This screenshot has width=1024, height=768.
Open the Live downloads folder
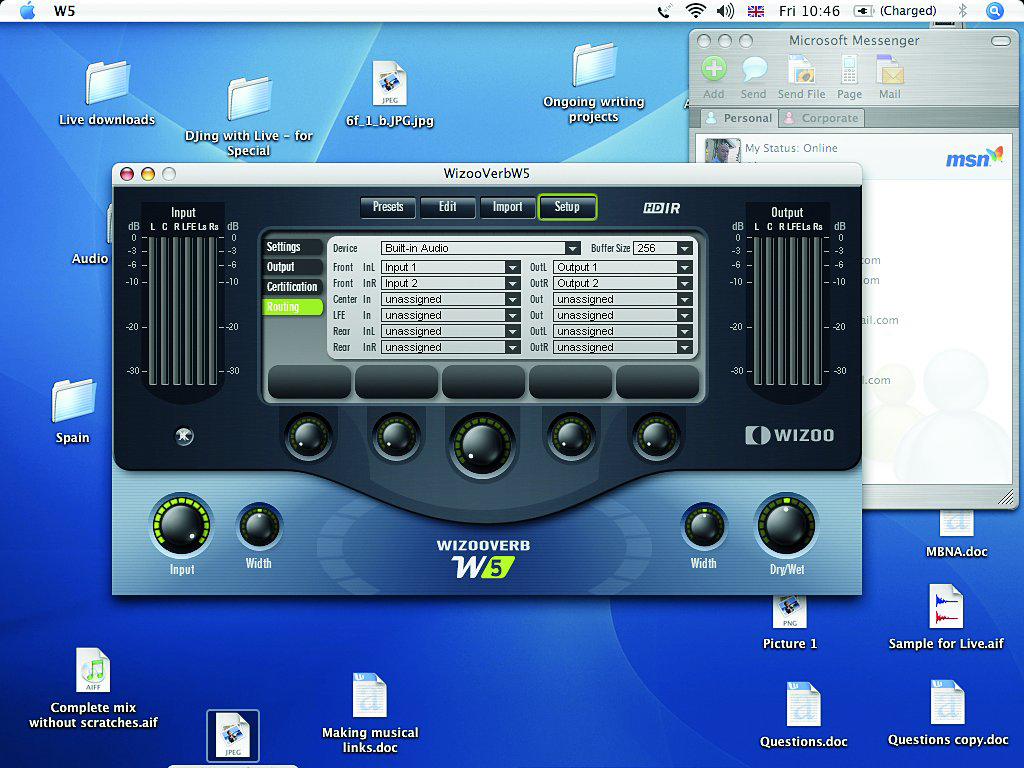(107, 84)
